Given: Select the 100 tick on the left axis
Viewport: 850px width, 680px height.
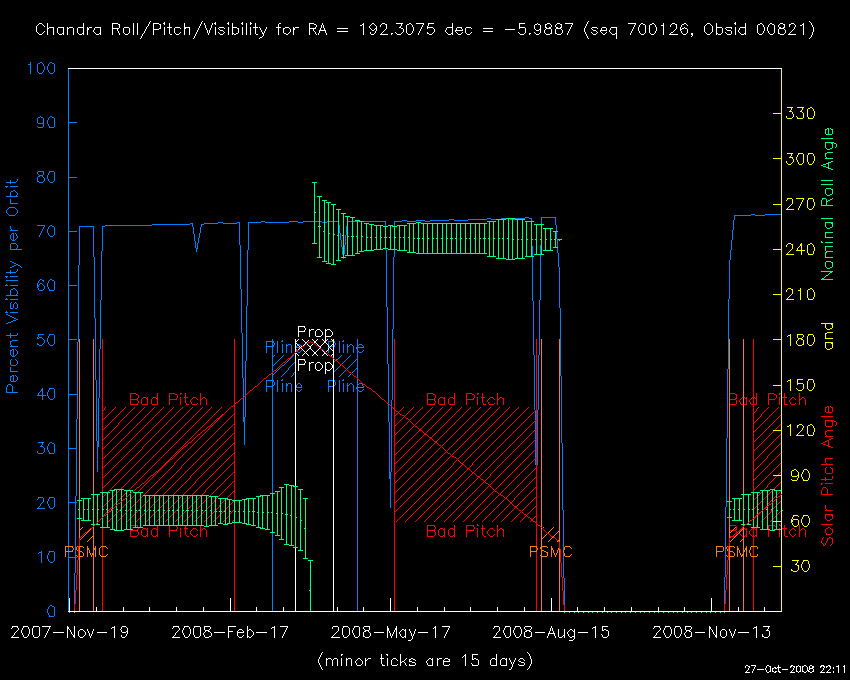Looking at the screenshot, I should point(42,69).
